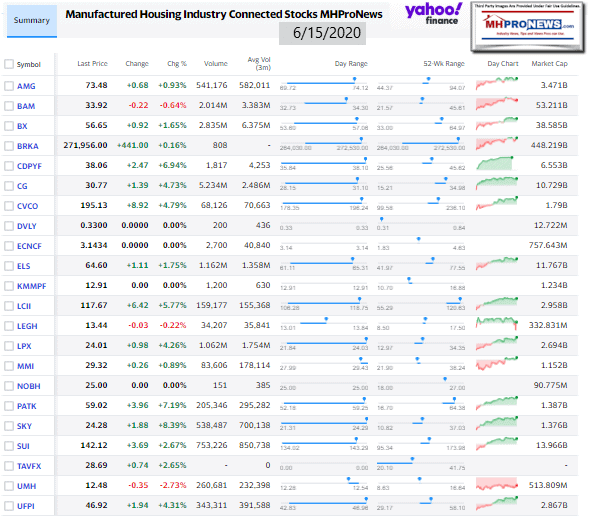Select the BX row checkbox
The image size is (590, 523).
pos(9,126)
